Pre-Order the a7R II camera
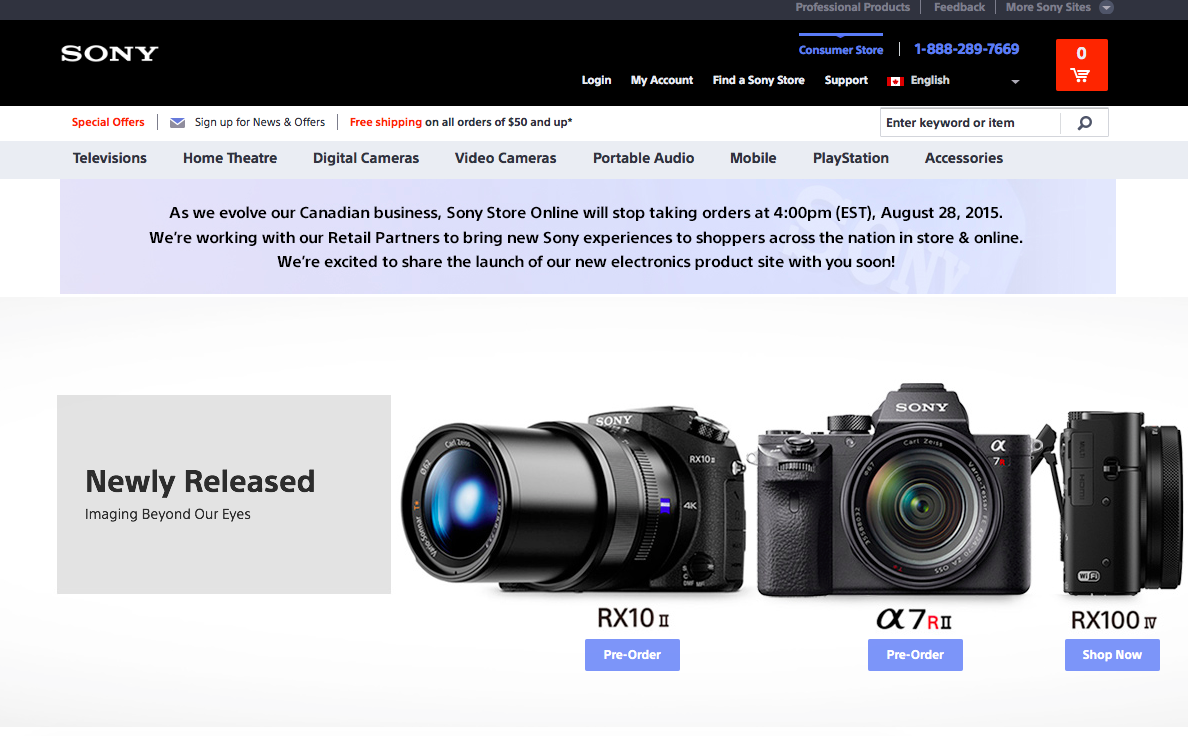 click(915, 655)
